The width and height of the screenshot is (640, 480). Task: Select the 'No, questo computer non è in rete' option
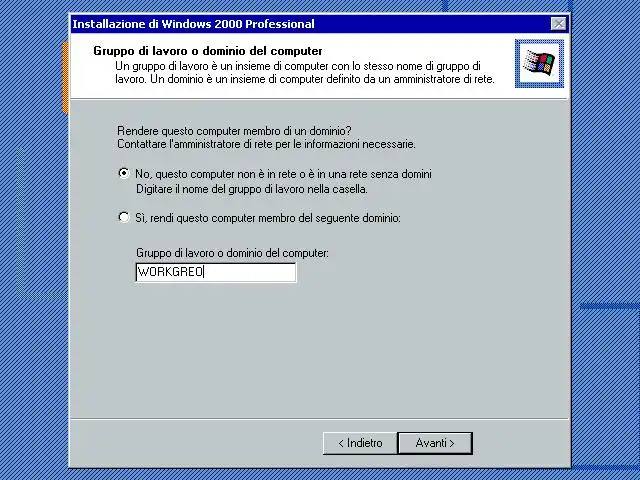(x=124, y=173)
